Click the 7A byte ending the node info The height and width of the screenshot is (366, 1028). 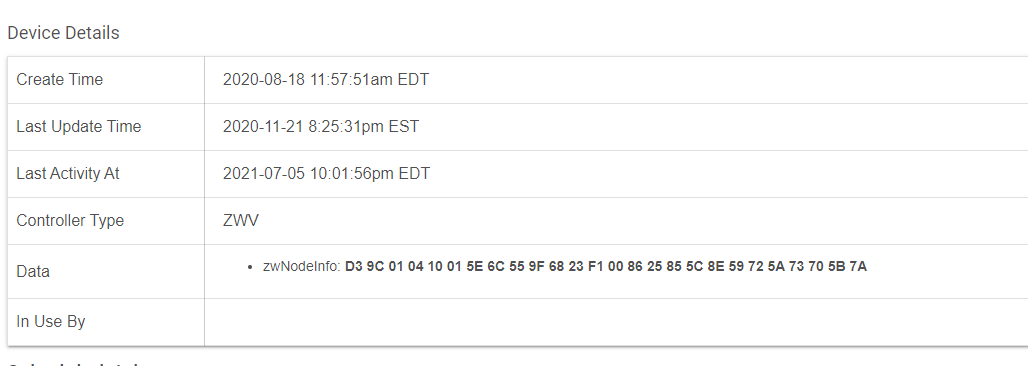click(858, 267)
